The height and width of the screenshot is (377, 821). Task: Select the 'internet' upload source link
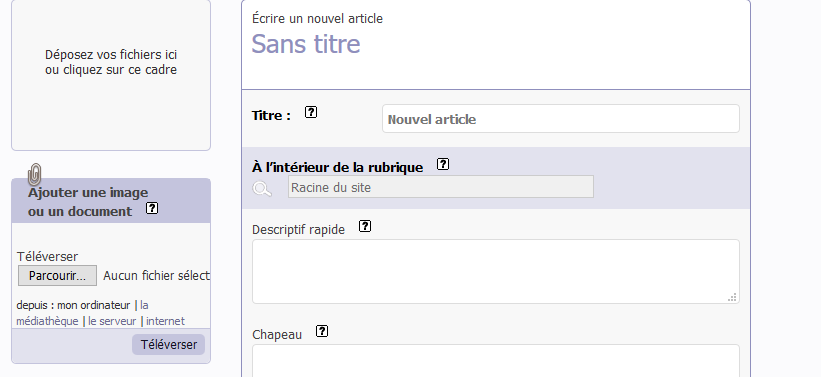point(165,321)
